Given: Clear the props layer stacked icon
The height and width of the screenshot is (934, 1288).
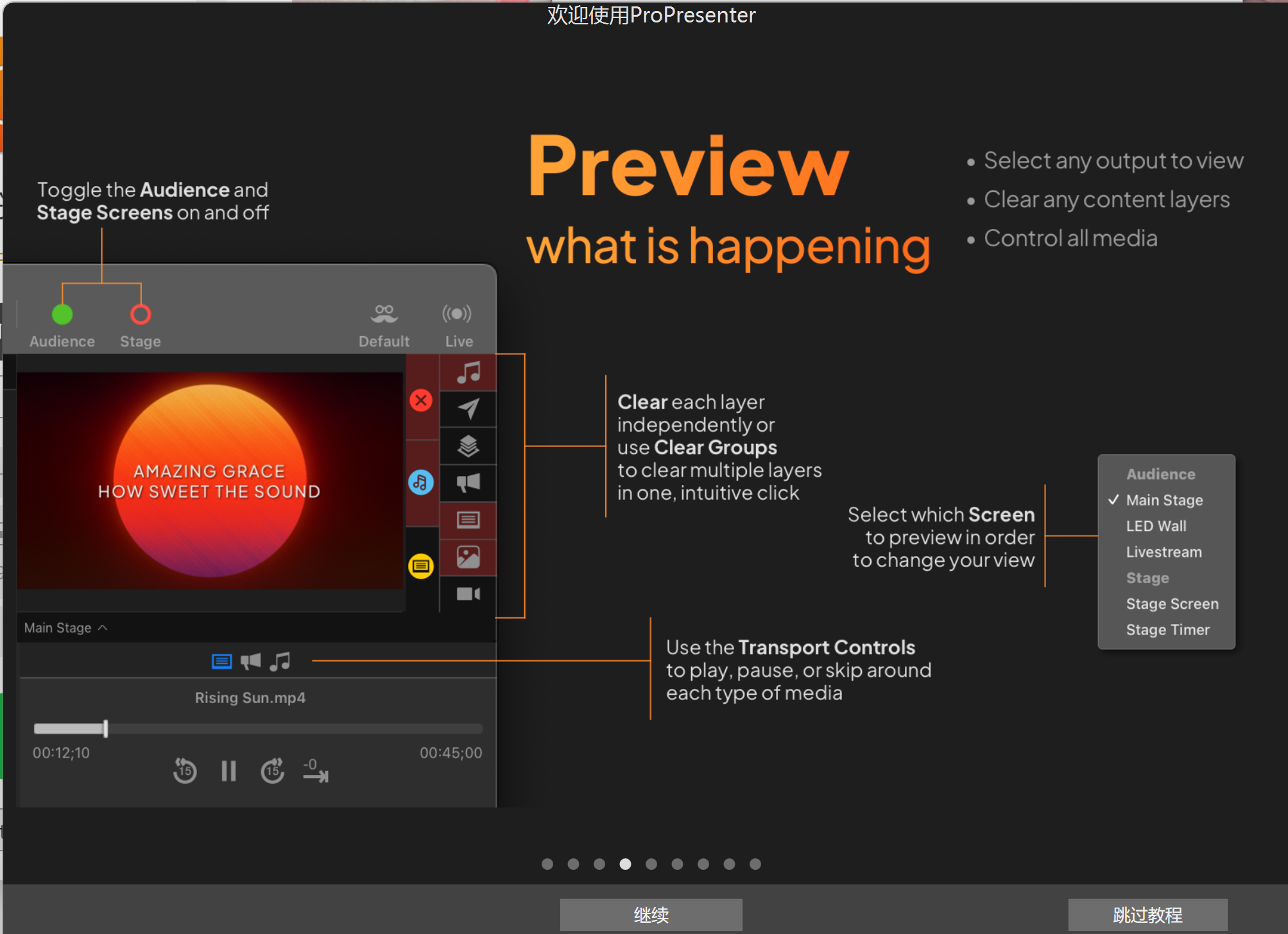Looking at the screenshot, I should [x=468, y=446].
